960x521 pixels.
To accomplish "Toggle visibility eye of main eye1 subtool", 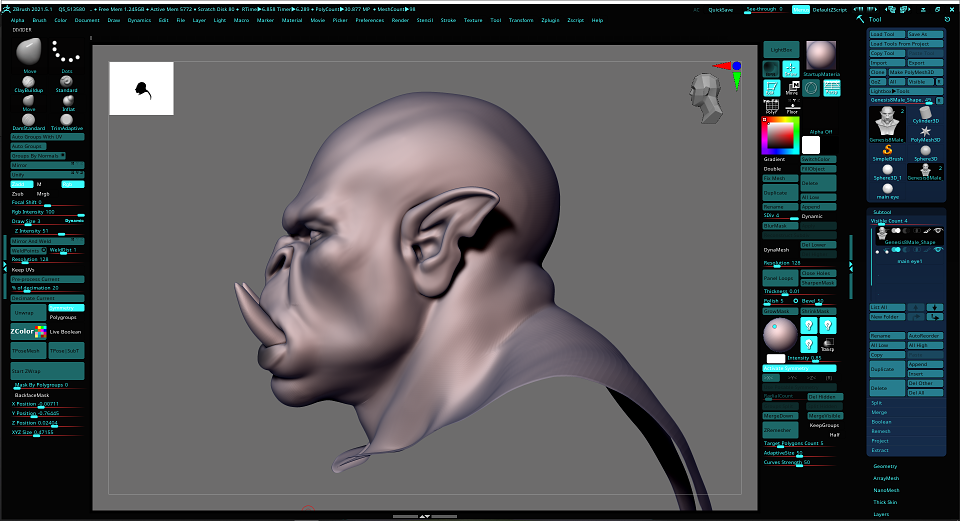I will (937, 250).
